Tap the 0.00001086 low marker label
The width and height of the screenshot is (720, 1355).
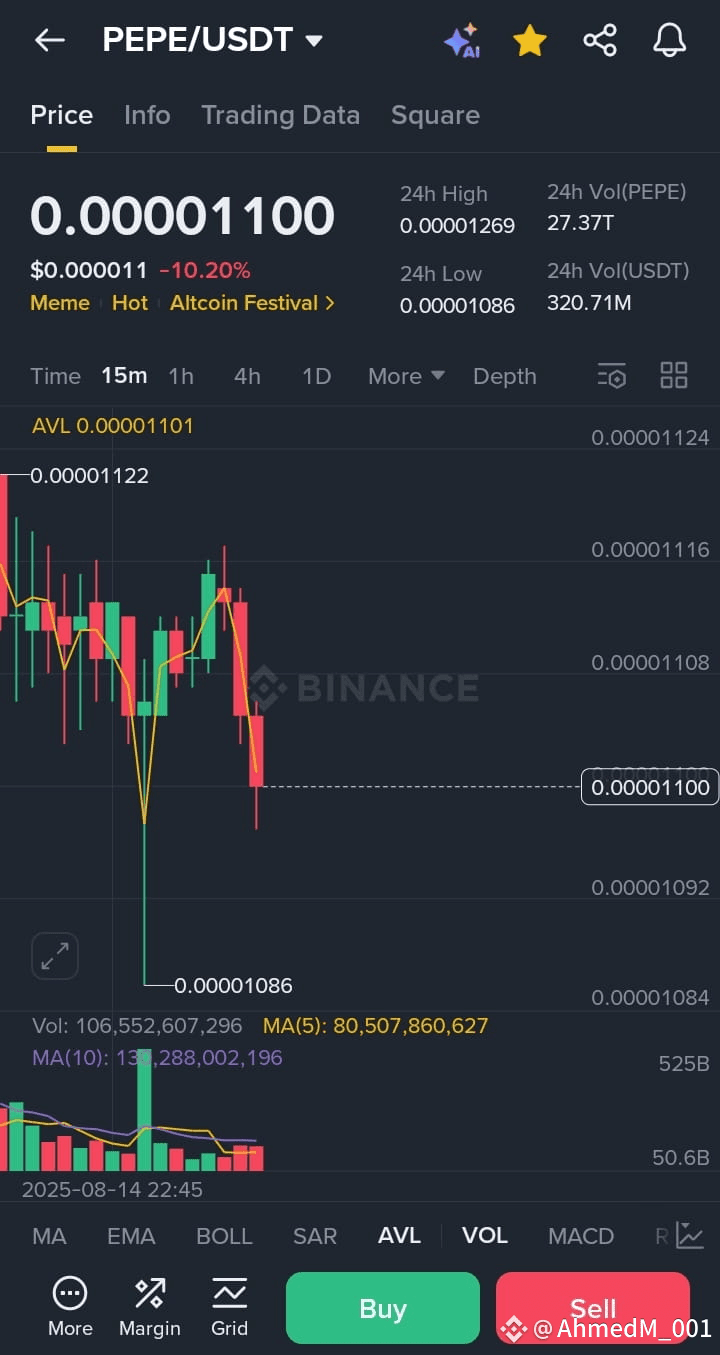click(234, 986)
